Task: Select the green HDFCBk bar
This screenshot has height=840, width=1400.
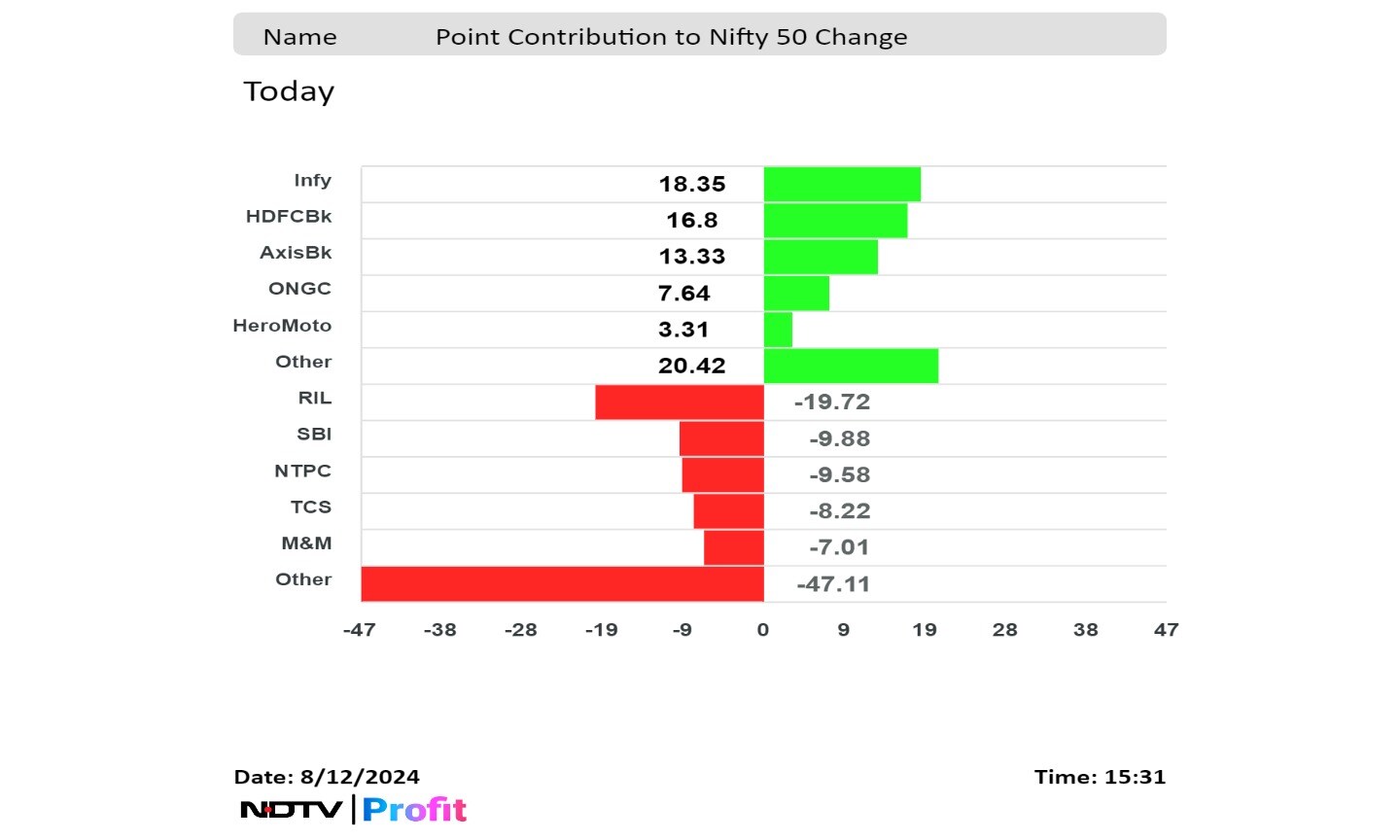Action: [x=835, y=221]
